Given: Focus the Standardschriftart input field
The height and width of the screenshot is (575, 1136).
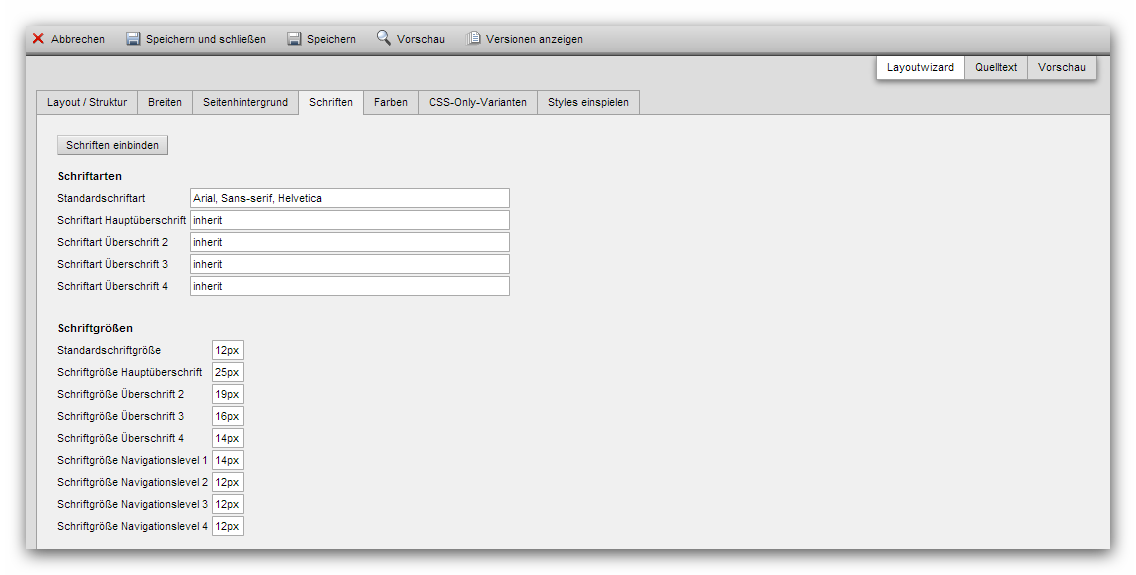Looking at the screenshot, I should click(350, 198).
